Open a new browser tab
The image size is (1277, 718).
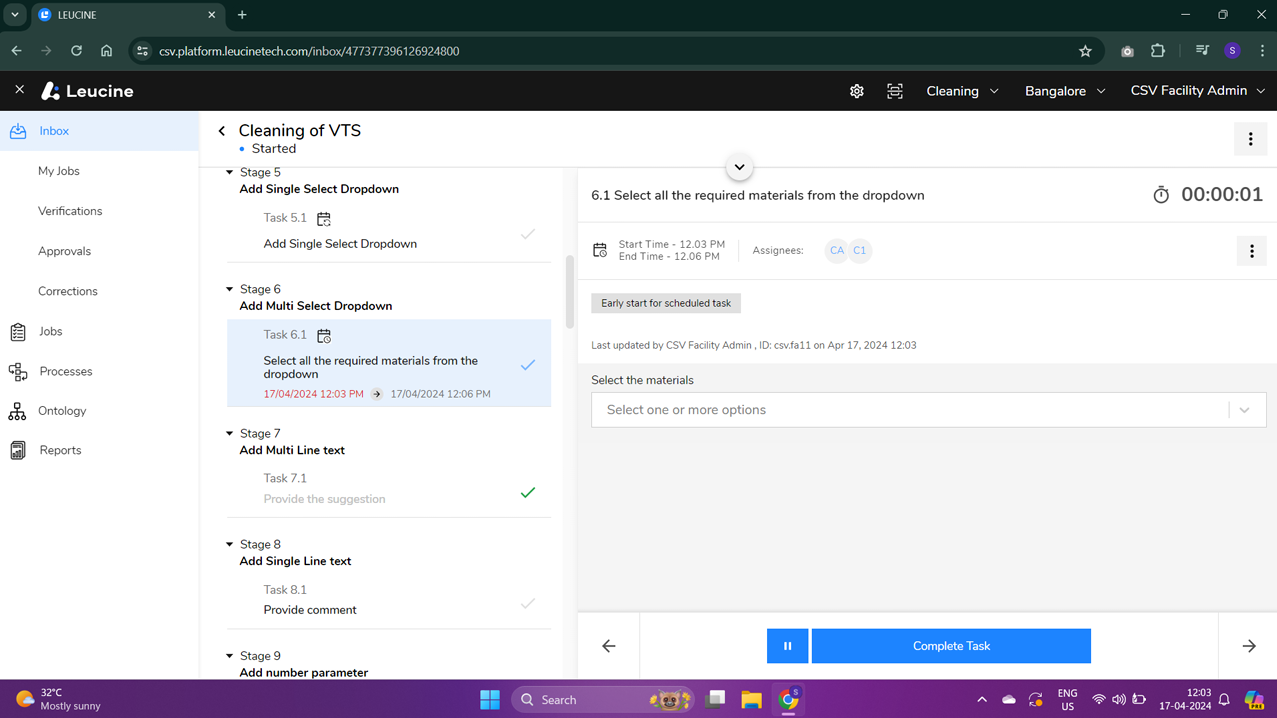[242, 15]
